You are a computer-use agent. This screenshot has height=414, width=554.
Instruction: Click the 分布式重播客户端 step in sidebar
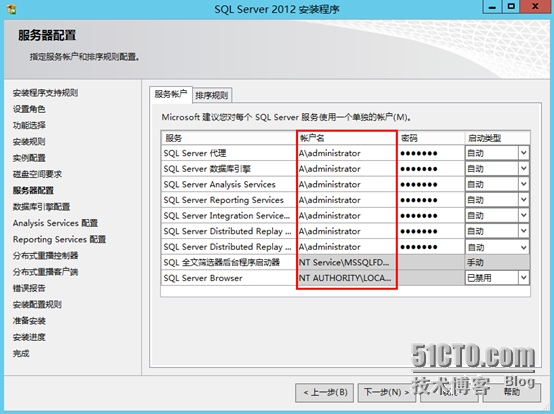click(45, 272)
